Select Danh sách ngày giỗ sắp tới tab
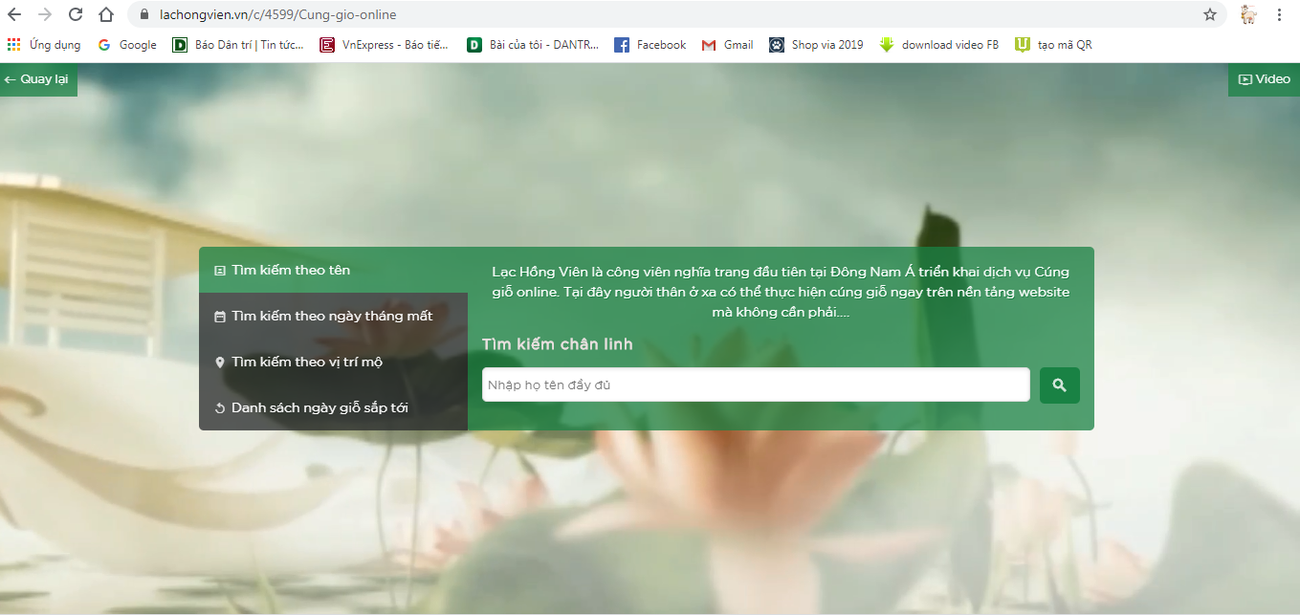 click(333, 408)
